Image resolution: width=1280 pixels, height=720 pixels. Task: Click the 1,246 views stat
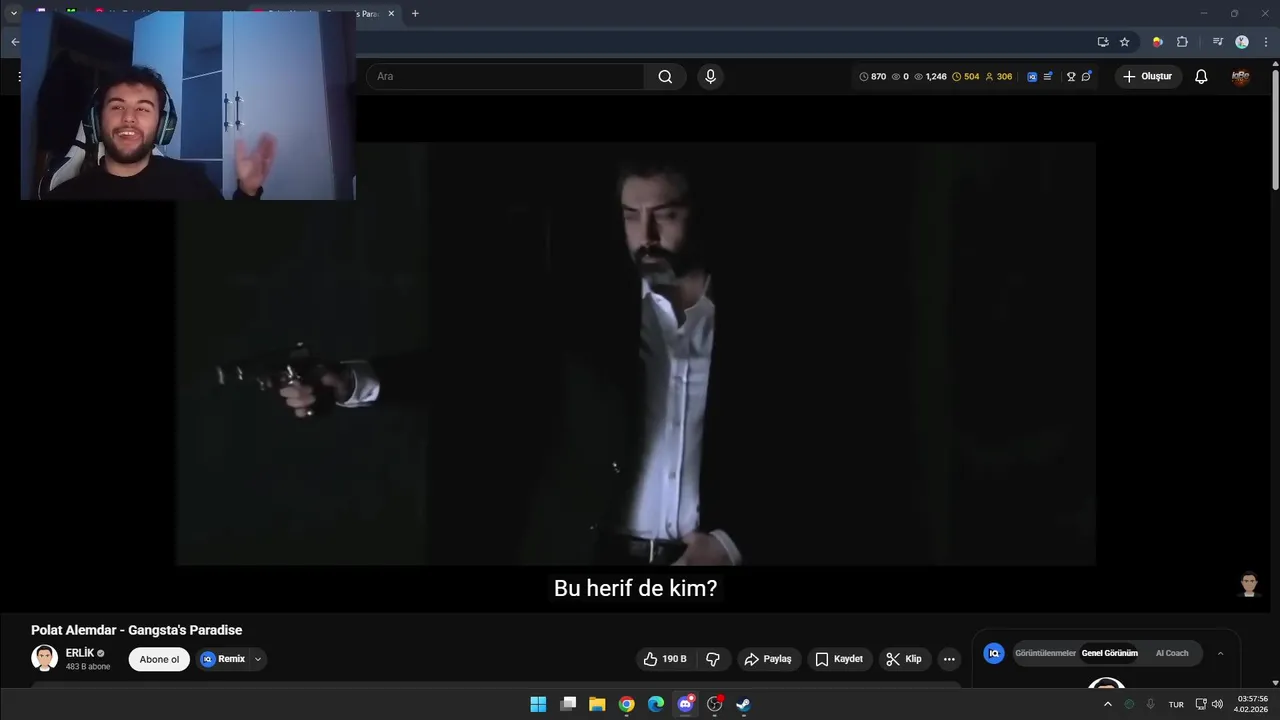coord(930,76)
